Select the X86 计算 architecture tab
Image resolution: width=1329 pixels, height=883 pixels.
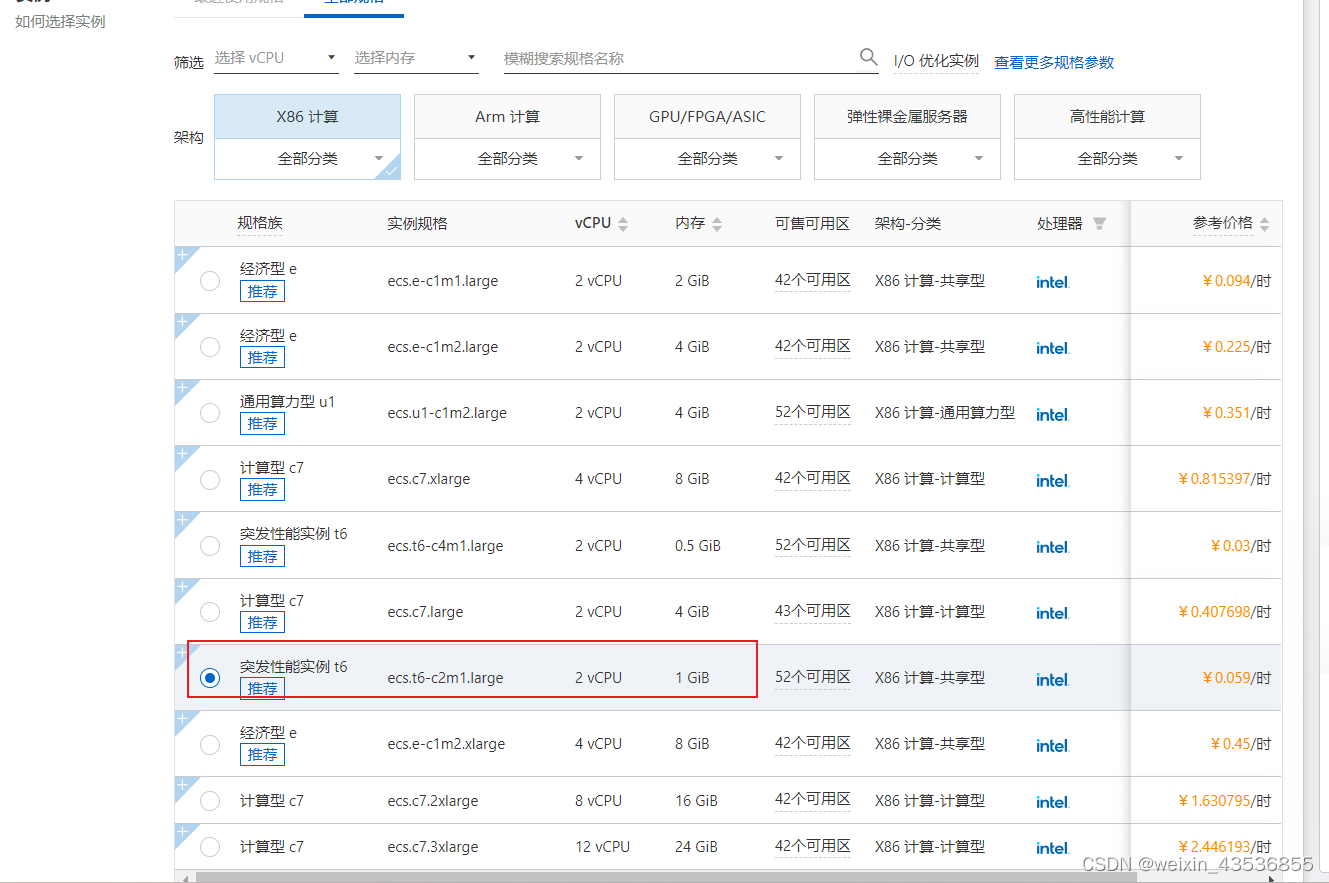click(x=307, y=117)
